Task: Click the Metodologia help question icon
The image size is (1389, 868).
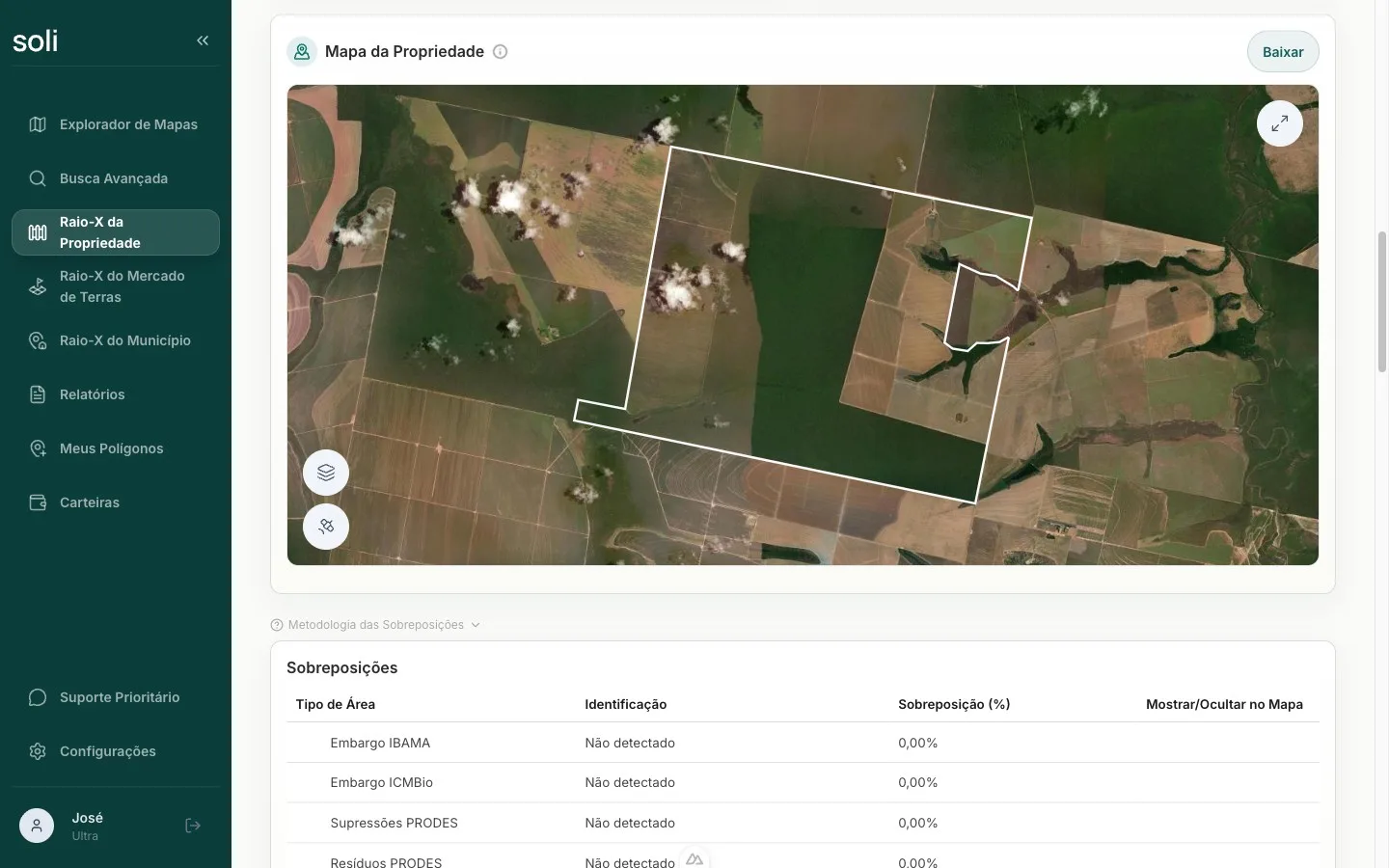Action: [x=277, y=625]
